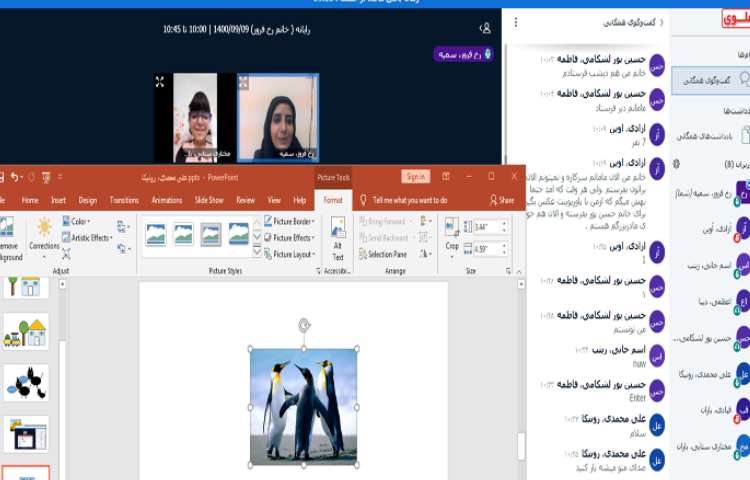This screenshot has width=750, height=480.
Task: Click the Crop tool icon
Action: click(x=452, y=228)
